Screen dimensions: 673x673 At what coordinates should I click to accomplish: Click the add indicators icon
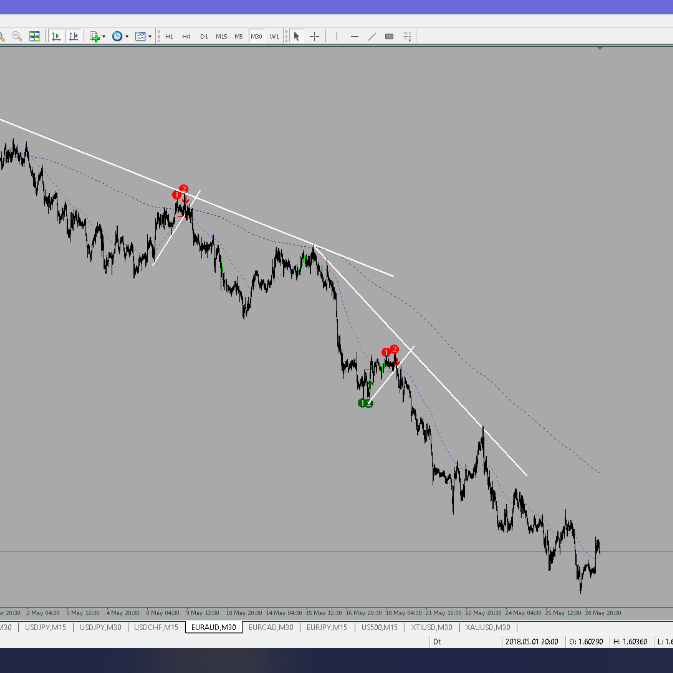[94, 36]
